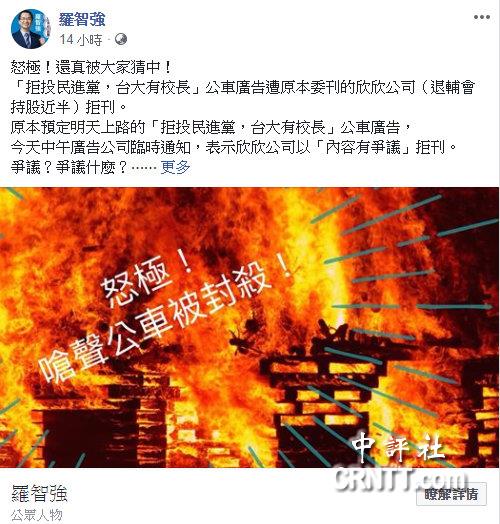Select the 羅智強 page title below the image
The image size is (500, 524).
tap(39, 493)
